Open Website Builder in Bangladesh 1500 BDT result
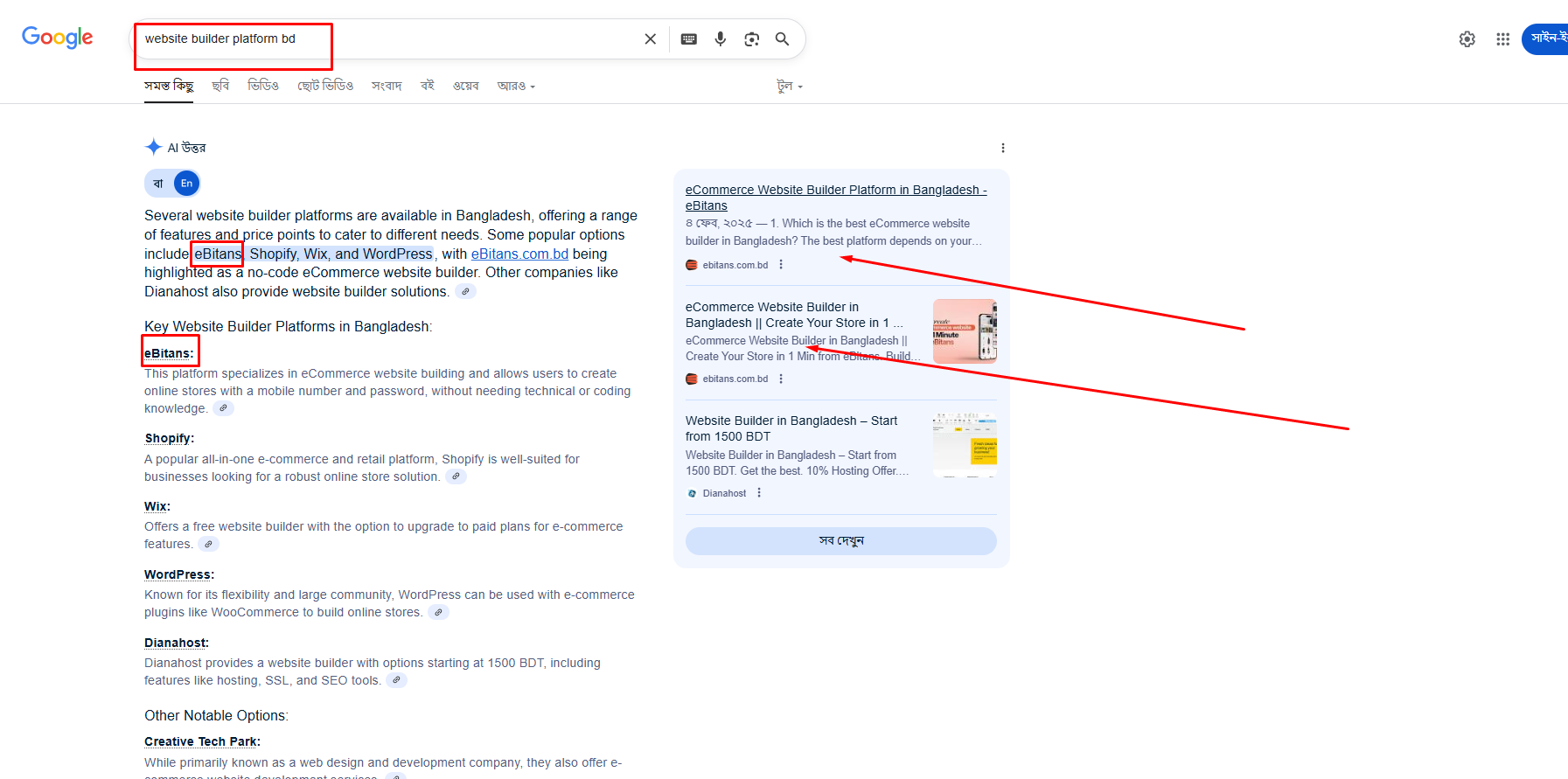 [x=791, y=428]
